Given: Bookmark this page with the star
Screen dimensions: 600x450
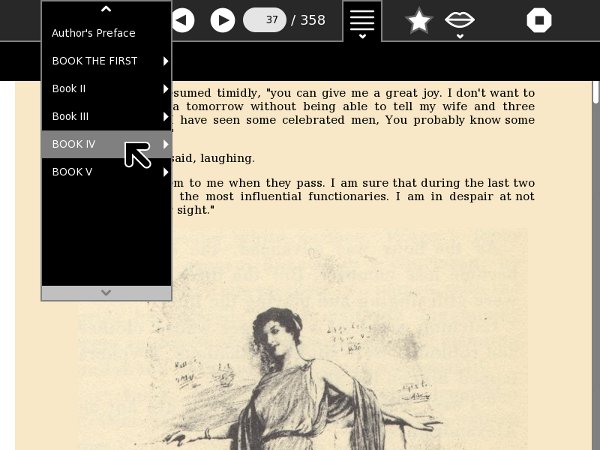Looking at the screenshot, I should pos(419,21).
